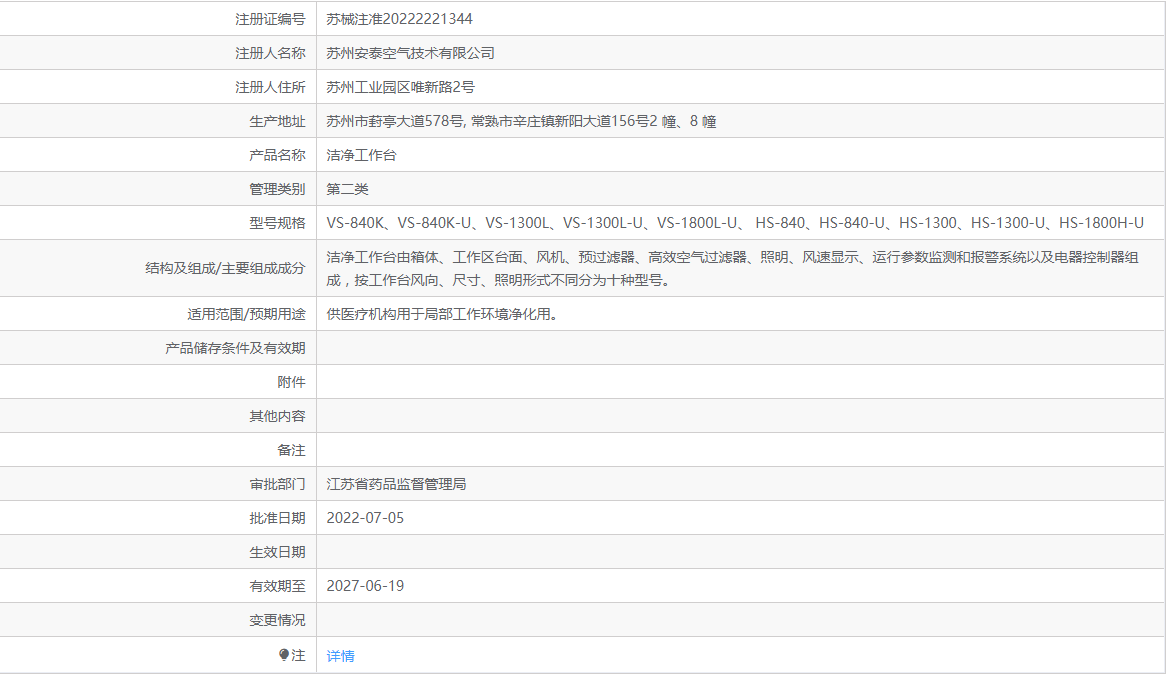The width and height of the screenshot is (1166, 676).
Task: Click the 生效日期 label
Action: click(277, 553)
